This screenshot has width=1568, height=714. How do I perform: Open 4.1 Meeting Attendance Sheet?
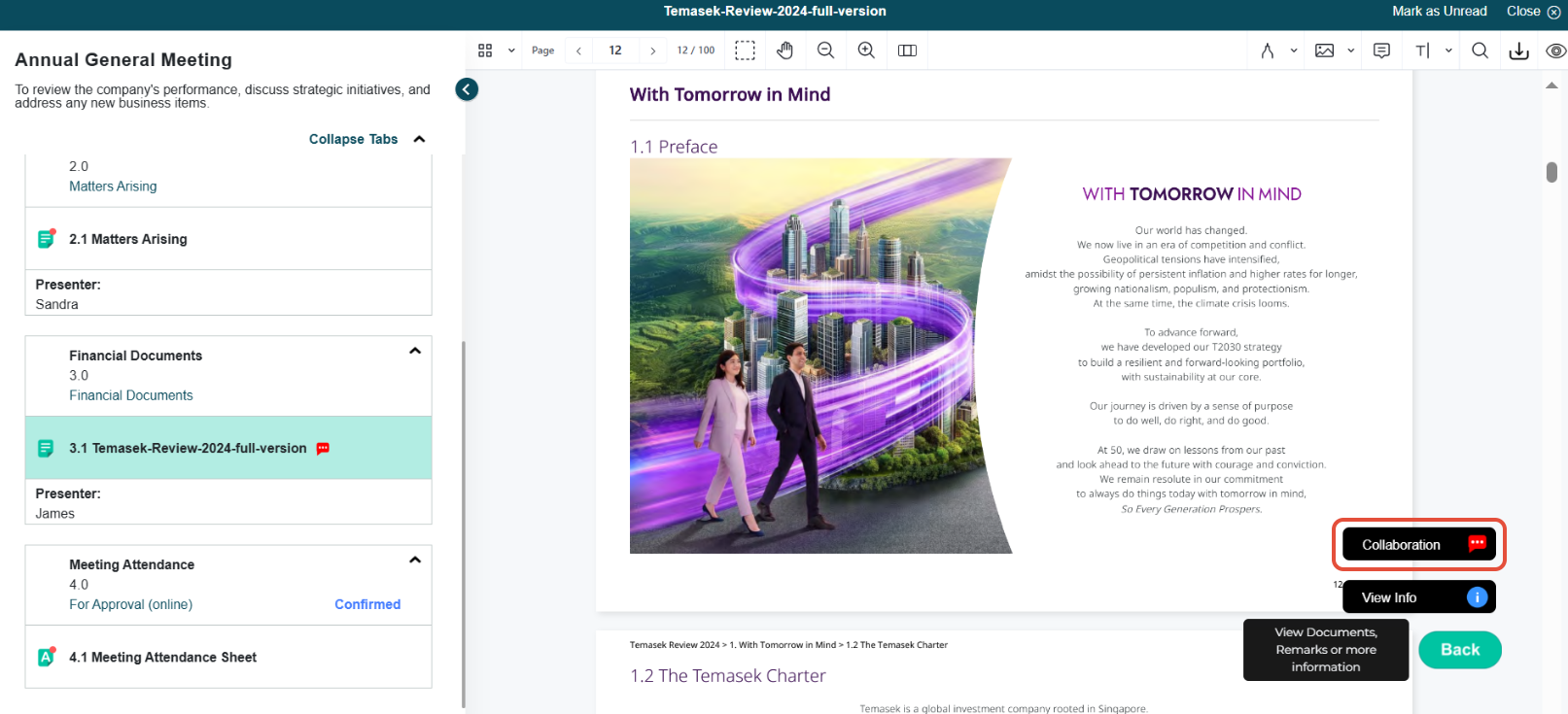tap(228, 657)
